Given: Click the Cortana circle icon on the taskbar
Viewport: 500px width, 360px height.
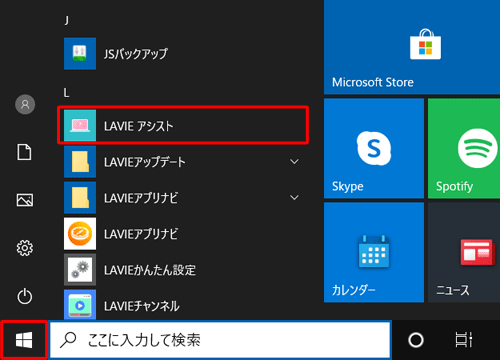Looking at the screenshot, I should [x=416, y=340].
